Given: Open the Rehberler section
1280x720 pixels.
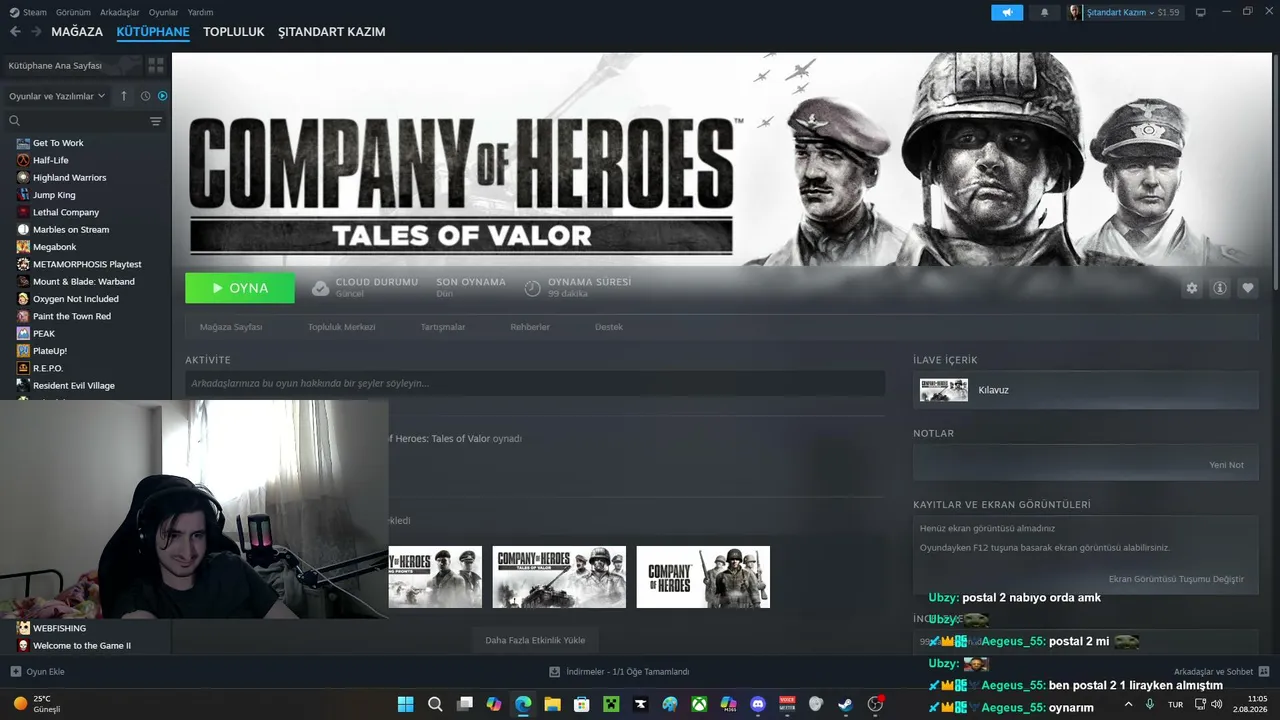Looking at the screenshot, I should pos(530,327).
